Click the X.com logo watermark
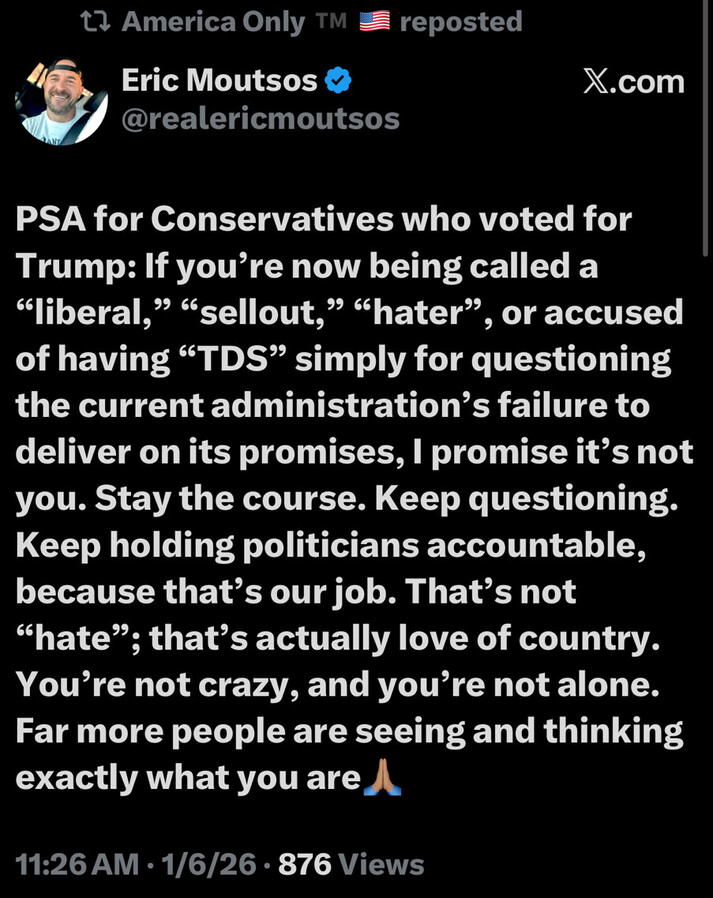This screenshot has width=713, height=898. tap(633, 82)
